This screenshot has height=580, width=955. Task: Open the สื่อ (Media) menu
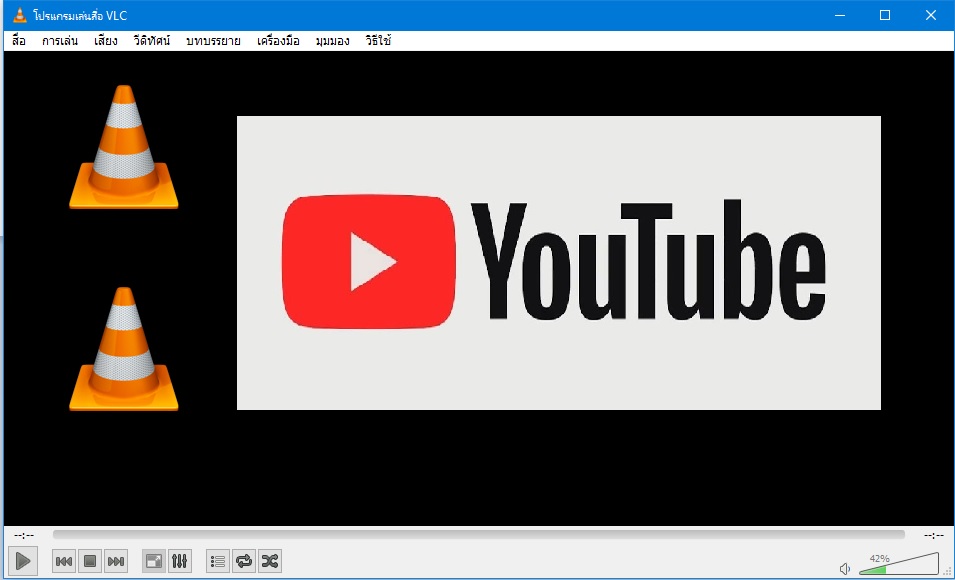[19, 41]
